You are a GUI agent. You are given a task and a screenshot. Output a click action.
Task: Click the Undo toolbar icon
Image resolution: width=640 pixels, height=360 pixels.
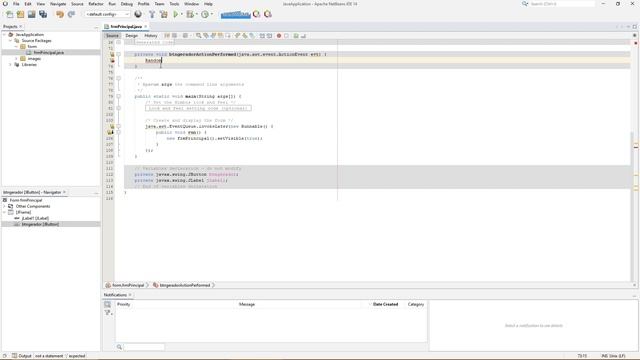(x=60, y=14)
